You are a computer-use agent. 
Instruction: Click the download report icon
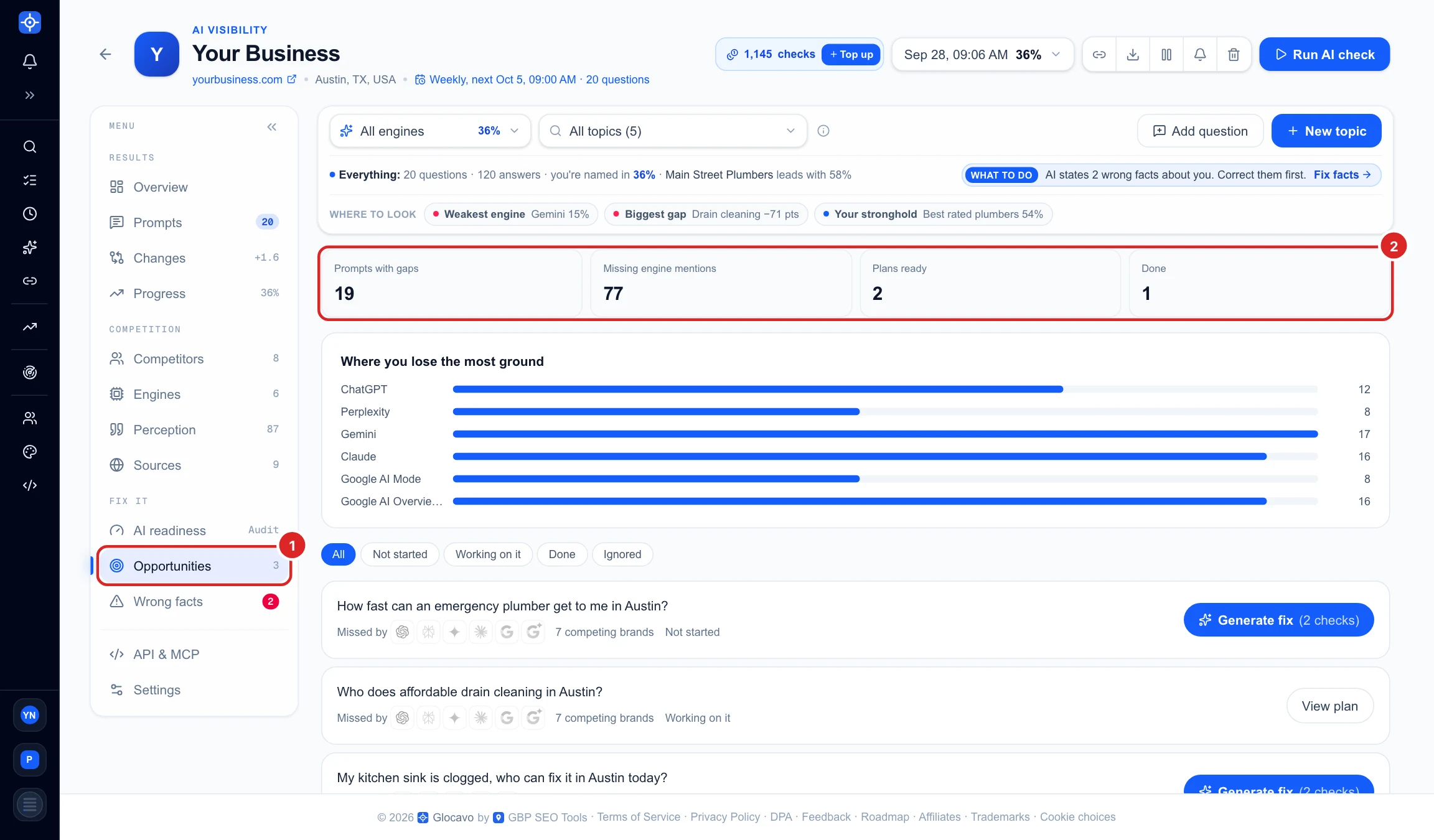(x=1133, y=55)
